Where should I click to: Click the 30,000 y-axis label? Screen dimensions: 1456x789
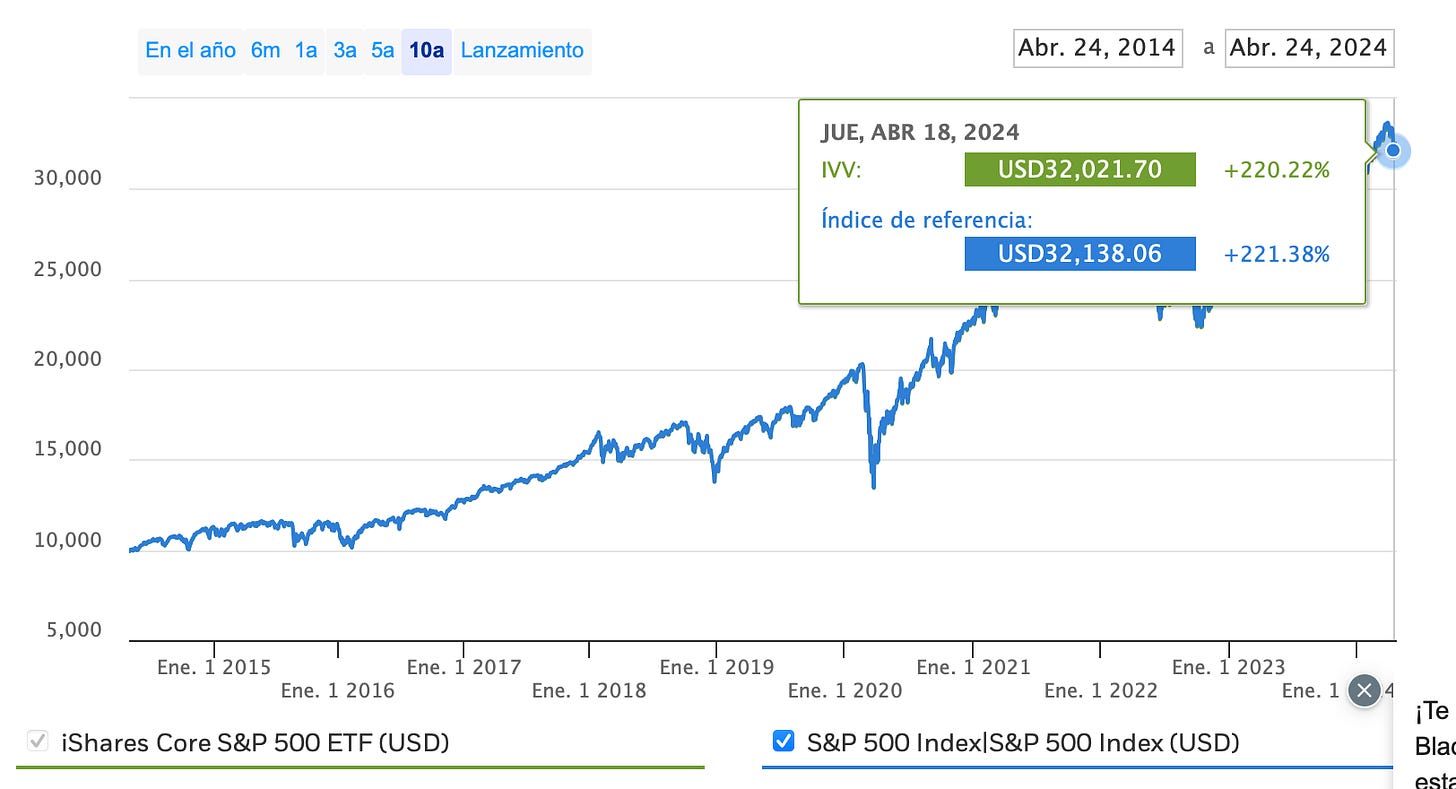point(66,178)
